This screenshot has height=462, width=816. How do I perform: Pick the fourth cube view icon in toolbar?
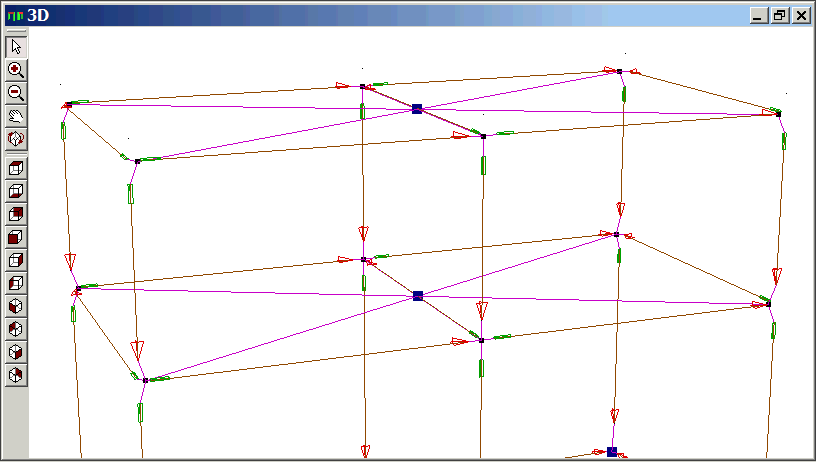pos(16,237)
